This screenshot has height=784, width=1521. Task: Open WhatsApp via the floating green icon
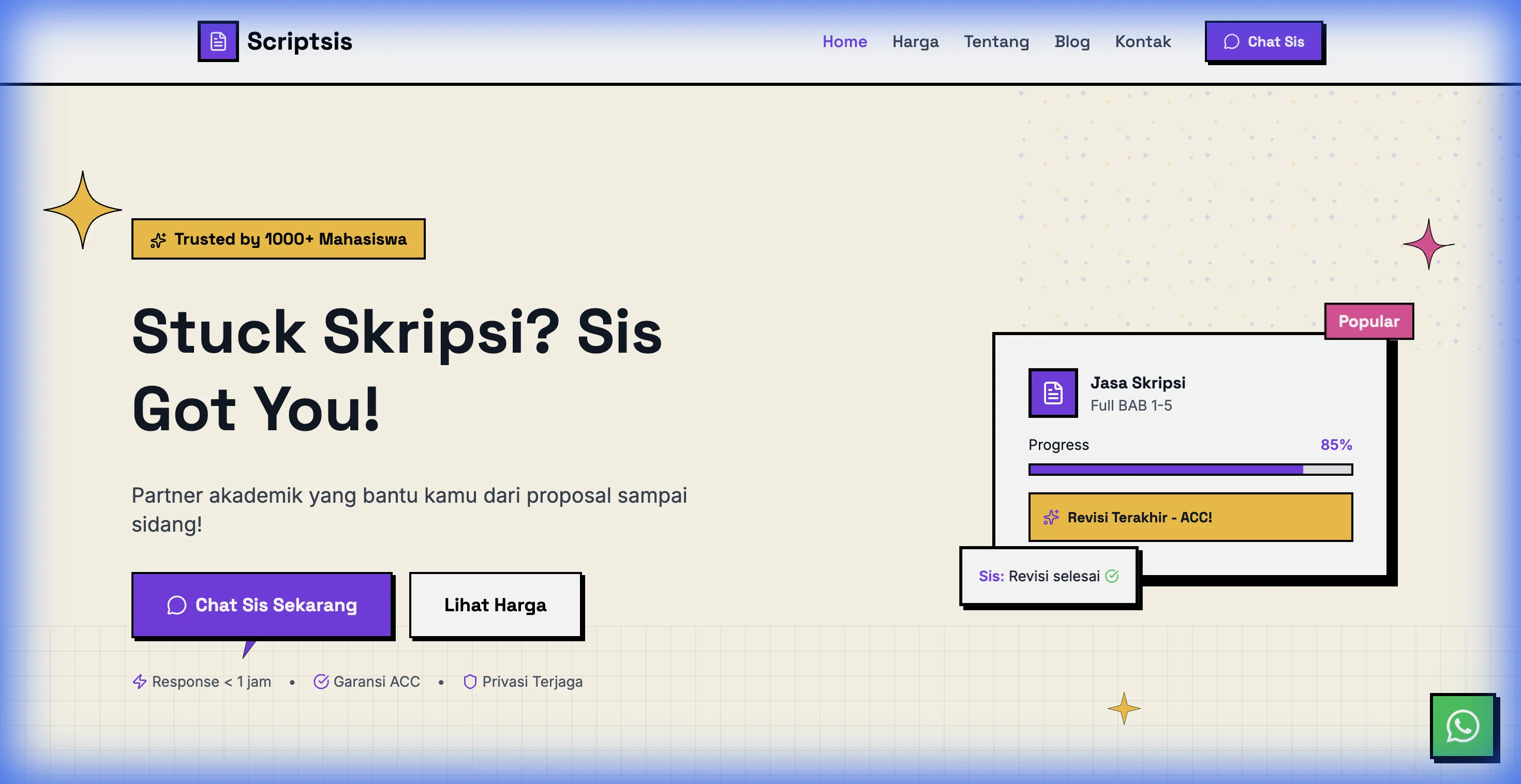pyautogui.click(x=1463, y=726)
